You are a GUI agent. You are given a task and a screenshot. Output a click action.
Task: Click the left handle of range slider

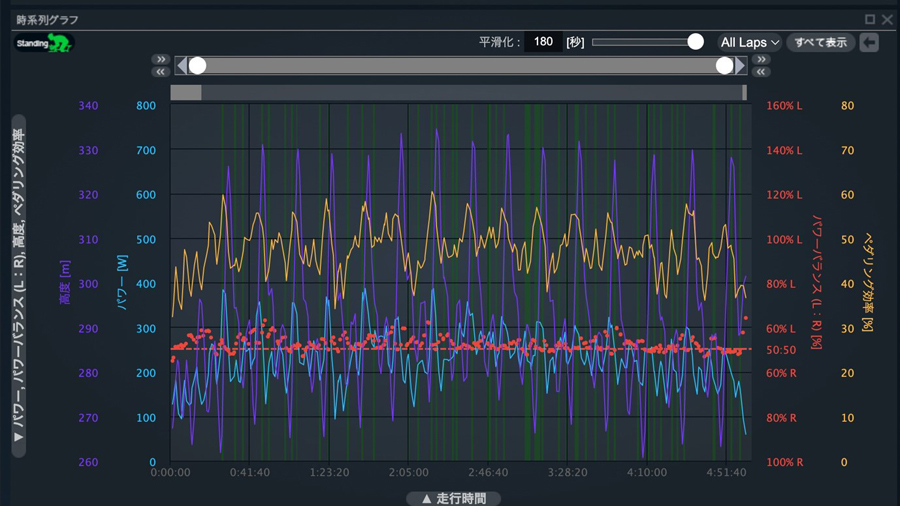point(198,66)
